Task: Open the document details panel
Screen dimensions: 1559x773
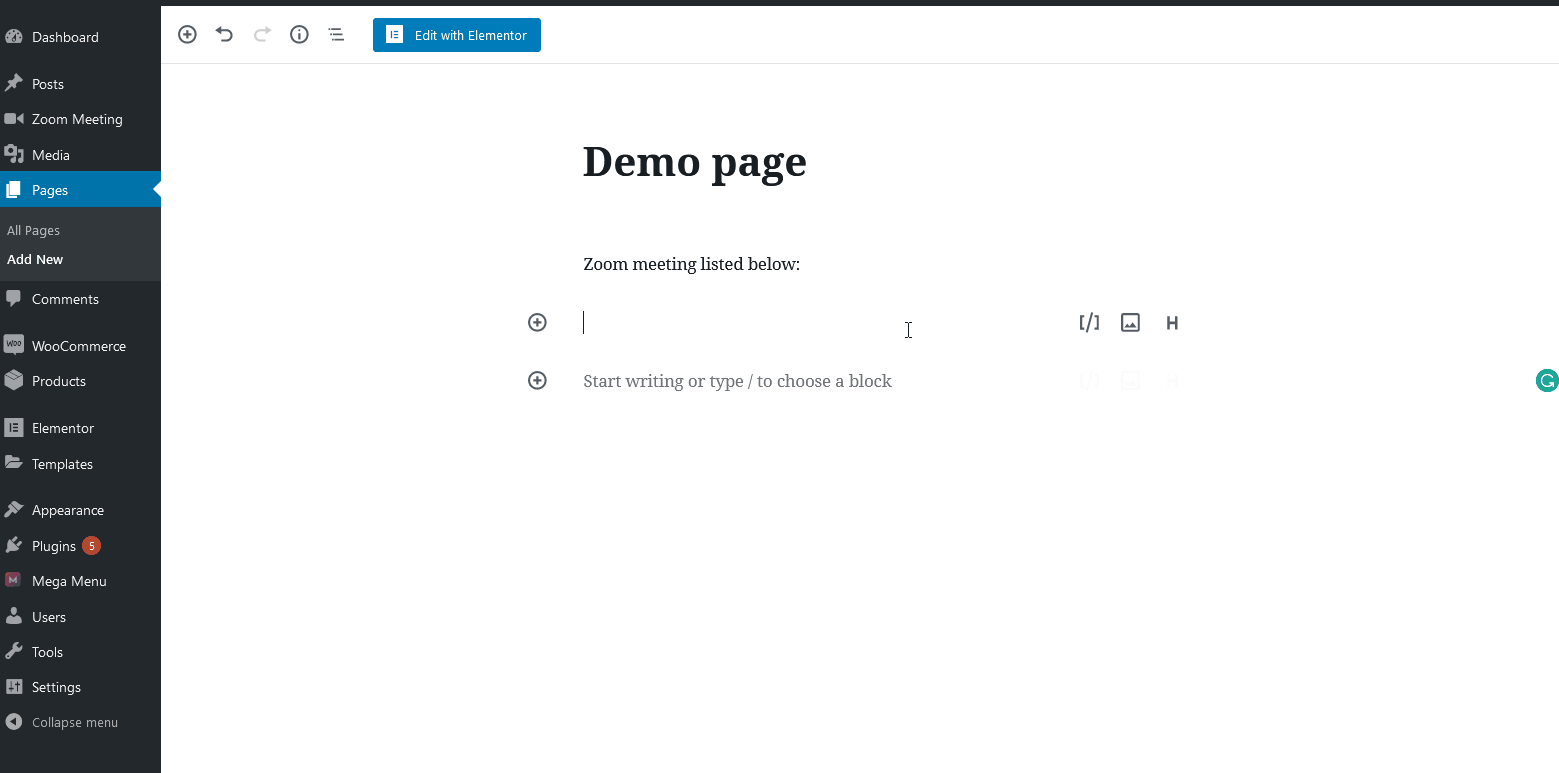Action: 298,34
